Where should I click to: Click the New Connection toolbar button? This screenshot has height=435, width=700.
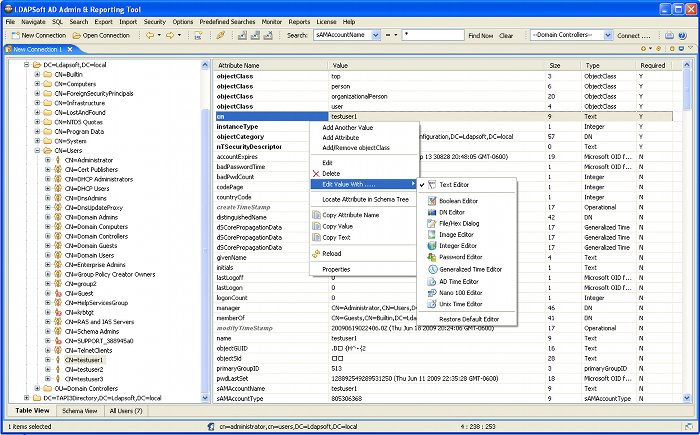[37, 35]
